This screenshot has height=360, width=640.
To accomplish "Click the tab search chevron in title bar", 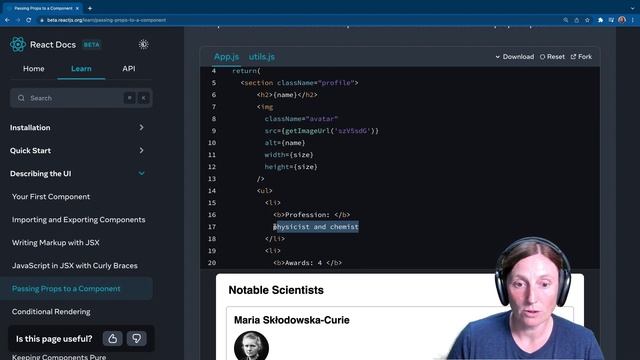I will point(632,8).
